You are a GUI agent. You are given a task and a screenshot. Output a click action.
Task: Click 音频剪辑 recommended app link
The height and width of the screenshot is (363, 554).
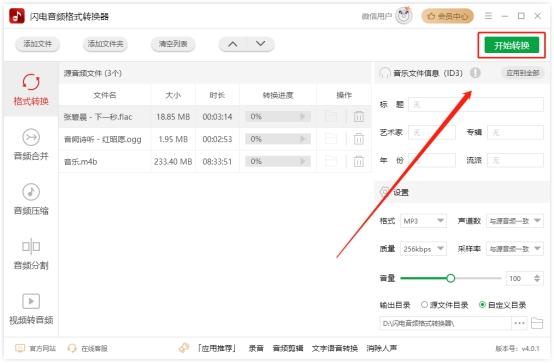coord(288,349)
